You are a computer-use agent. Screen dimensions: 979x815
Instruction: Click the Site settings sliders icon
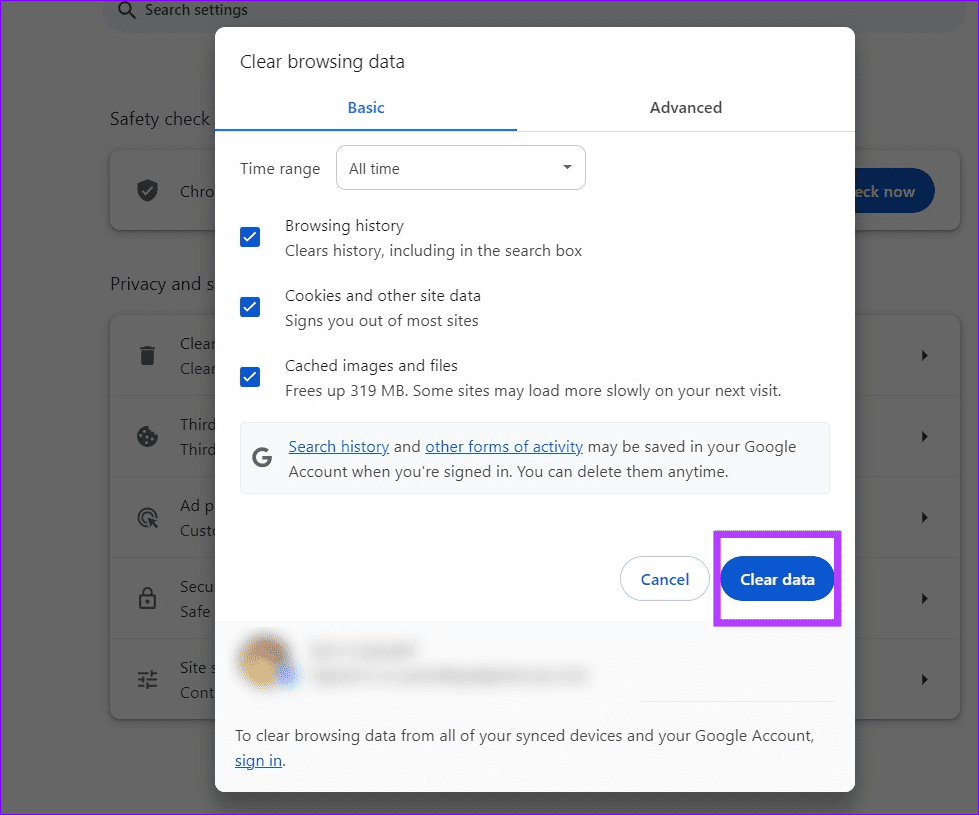(147, 679)
